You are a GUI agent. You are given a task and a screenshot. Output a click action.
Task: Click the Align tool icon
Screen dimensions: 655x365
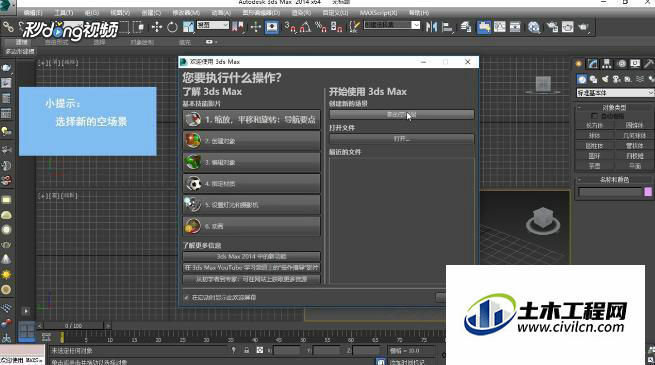click(x=447, y=27)
